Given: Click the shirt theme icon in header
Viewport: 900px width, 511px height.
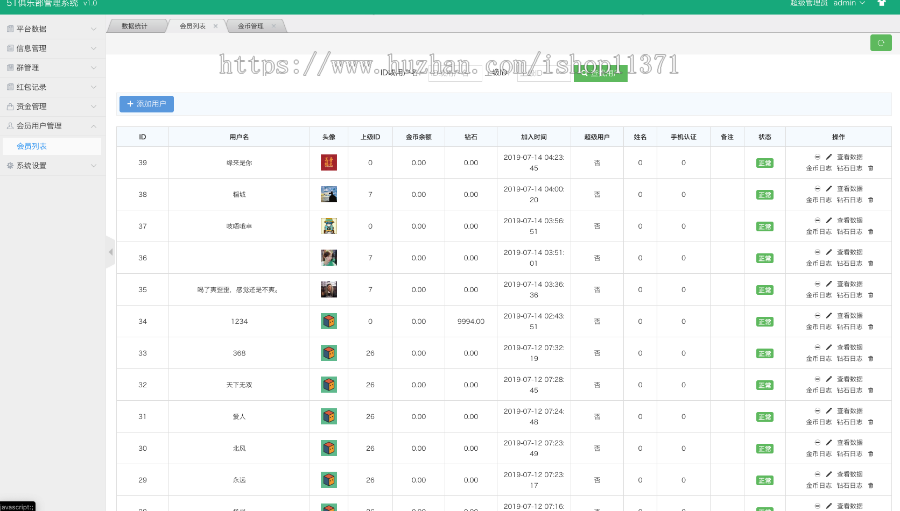Looking at the screenshot, I should [x=882, y=3].
